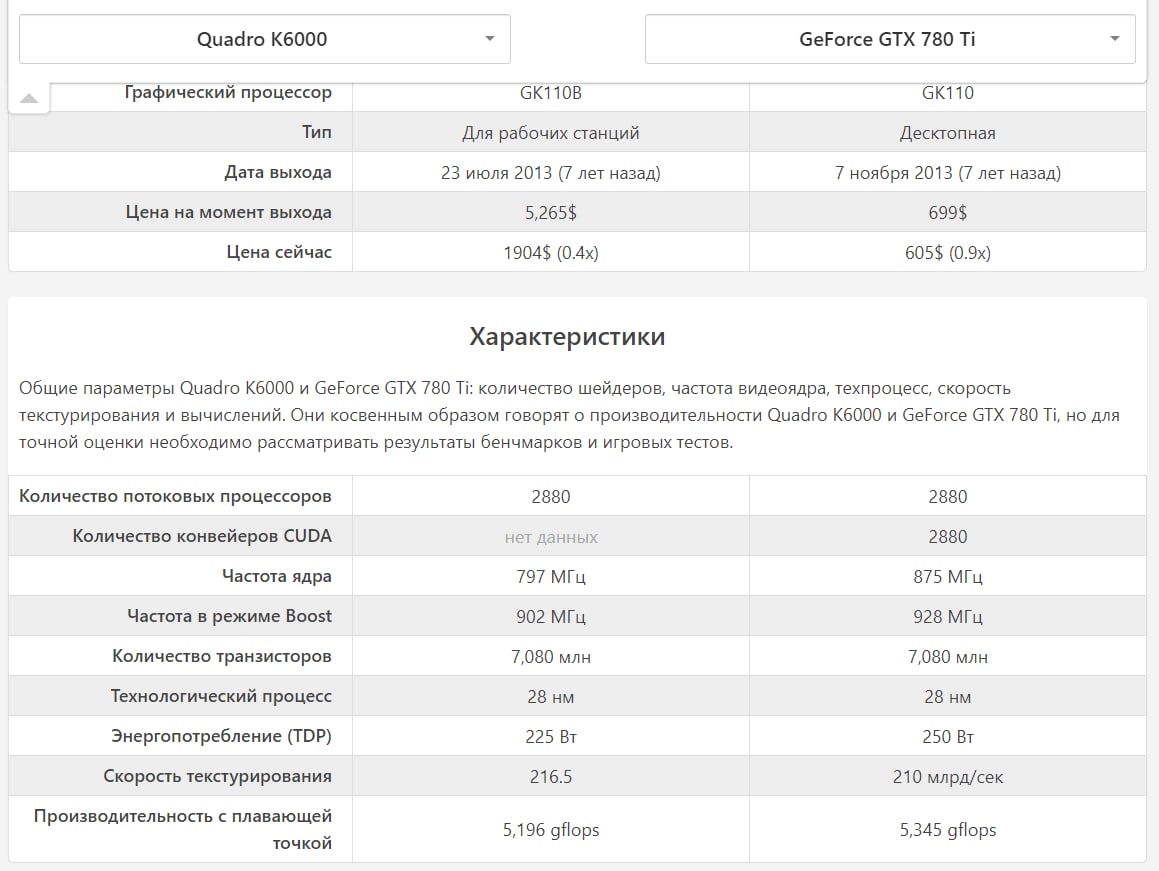1159x871 pixels.
Task: Click the 'Количество потоковых процессоров' label
Action: click(x=175, y=496)
